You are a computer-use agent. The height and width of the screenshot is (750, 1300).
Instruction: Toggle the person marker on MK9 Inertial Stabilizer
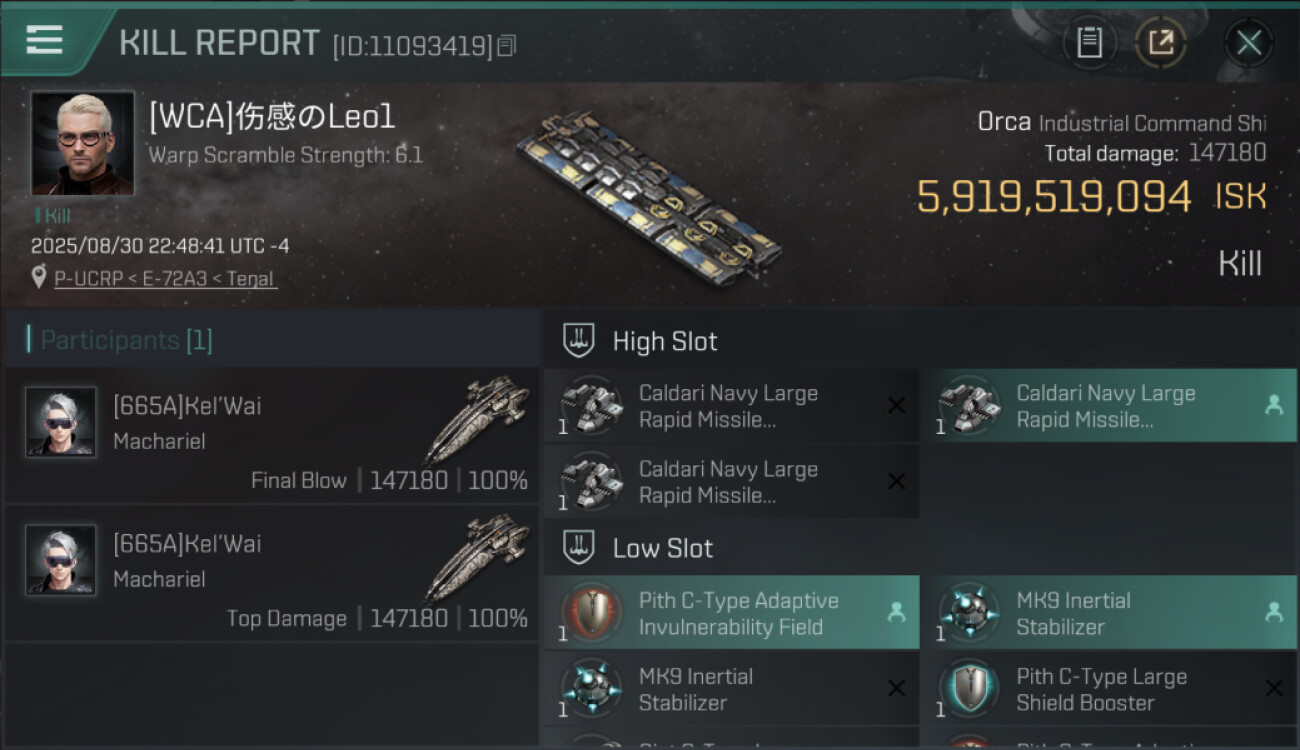[1273, 612]
